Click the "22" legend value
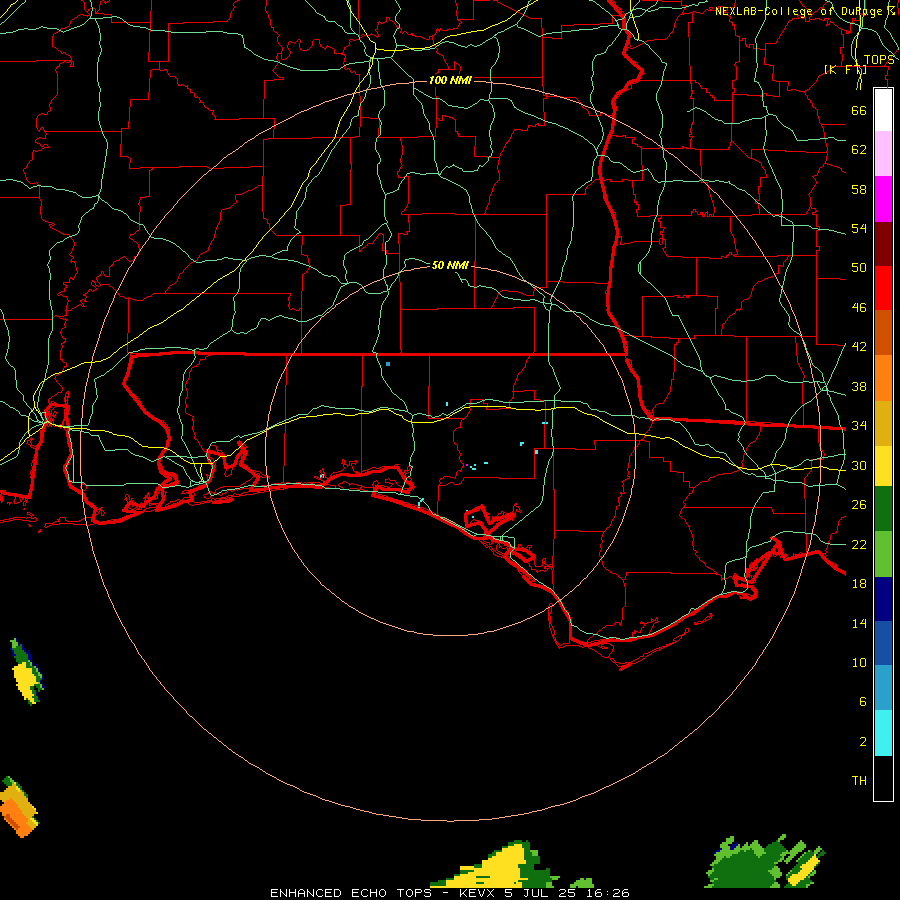This screenshot has width=900, height=900. coord(859,544)
